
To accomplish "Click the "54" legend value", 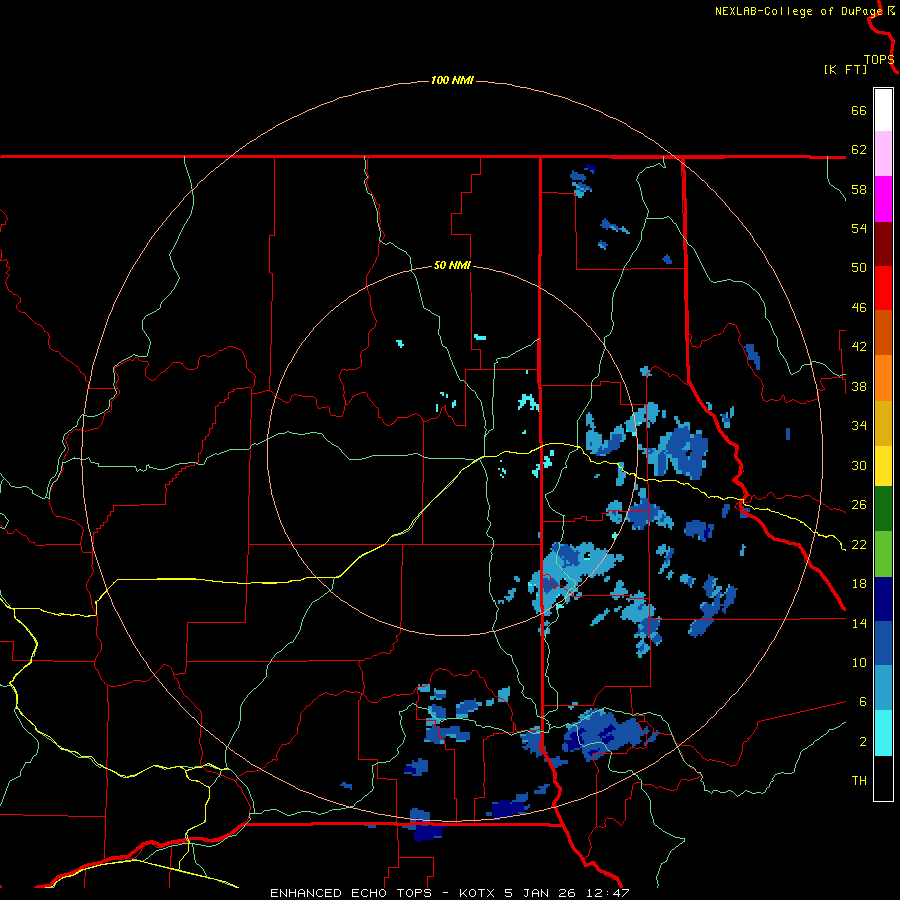I will click(859, 228).
